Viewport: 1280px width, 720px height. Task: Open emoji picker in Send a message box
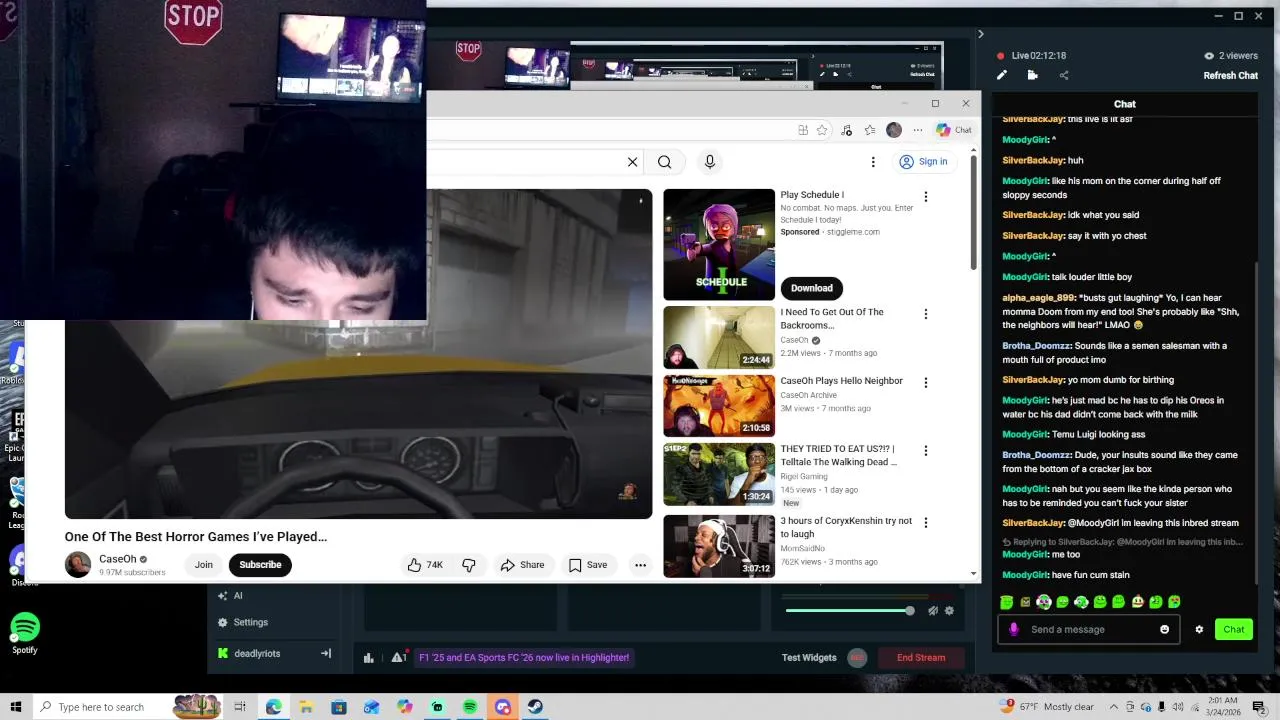point(1164,629)
